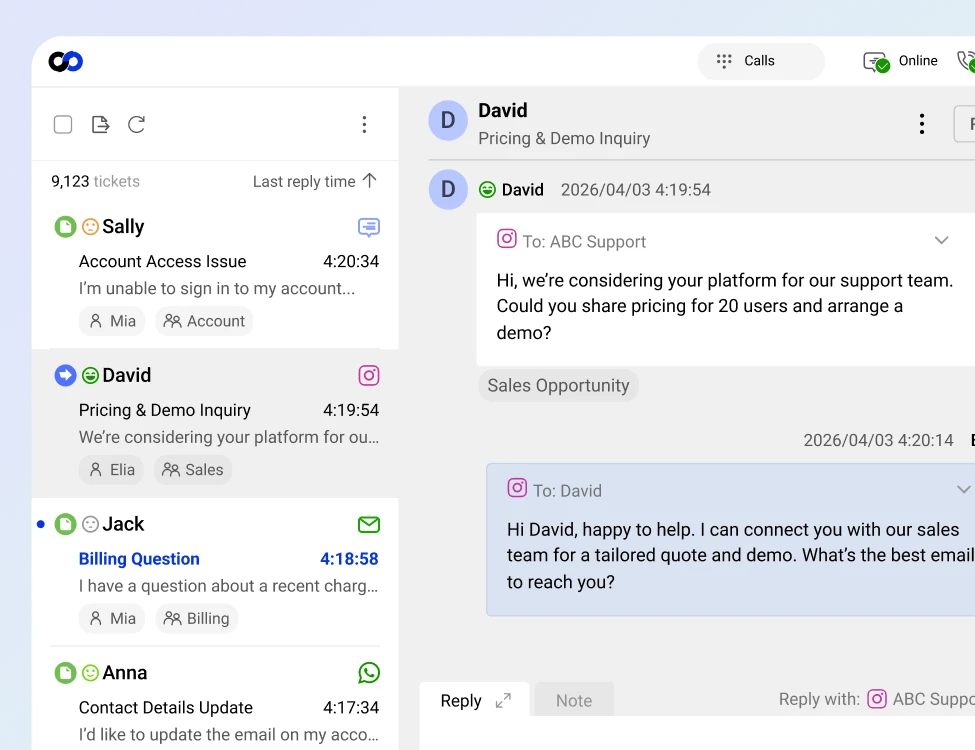
Task: Click the infinity logo in the top bar
Action: pos(66,61)
